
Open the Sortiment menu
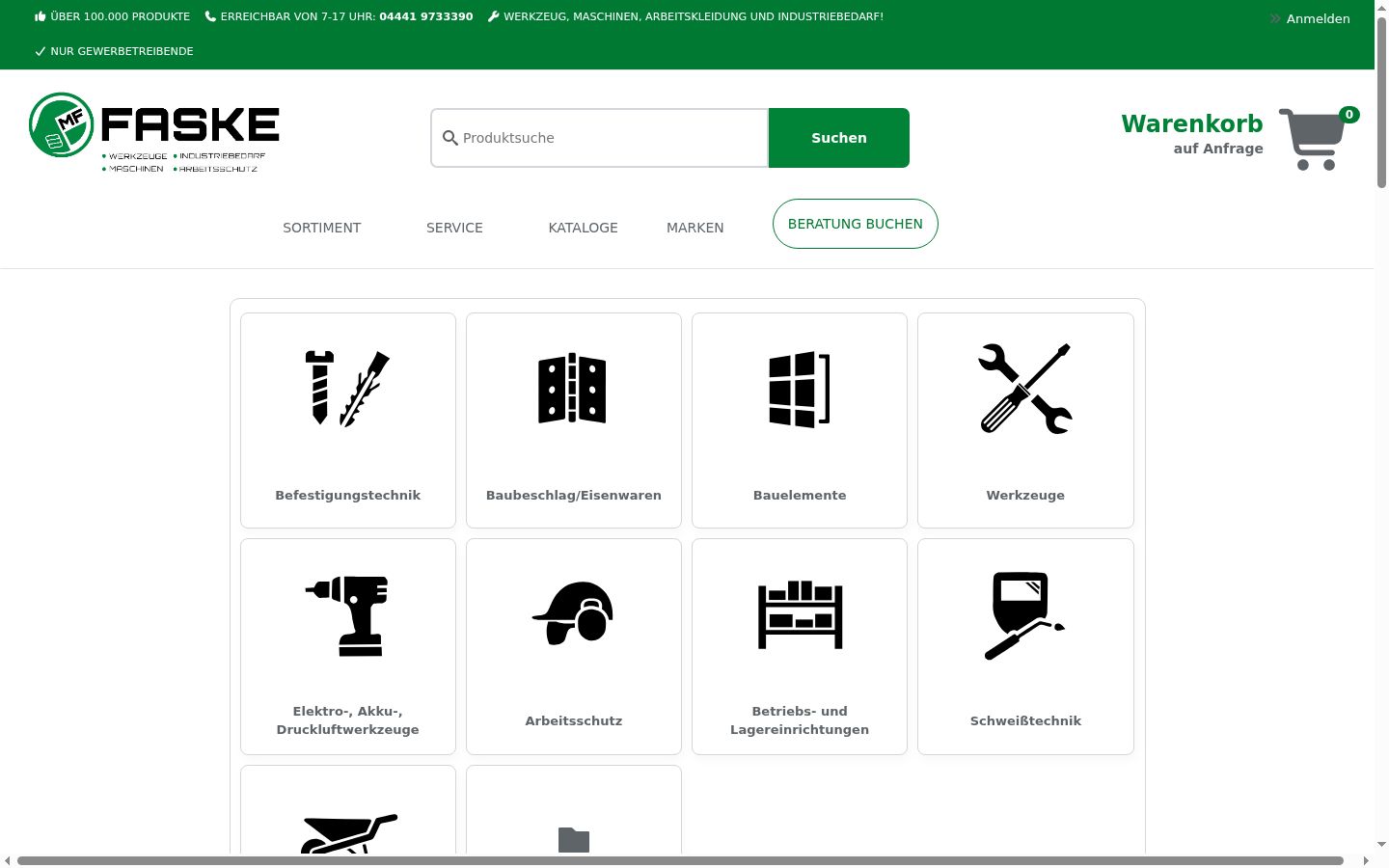pos(322,228)
